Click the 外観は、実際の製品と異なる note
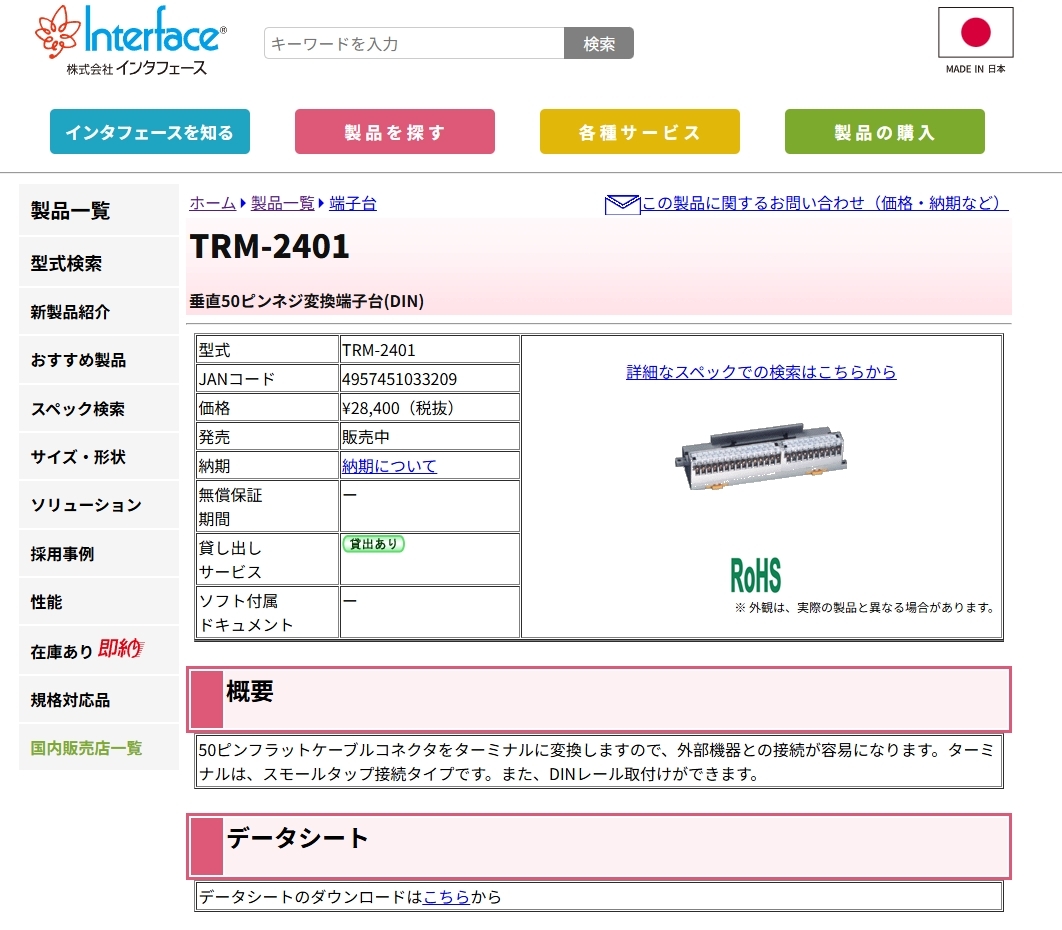Image resolution: width=1062 pixels, height=930 pixels. coord(865,608)
